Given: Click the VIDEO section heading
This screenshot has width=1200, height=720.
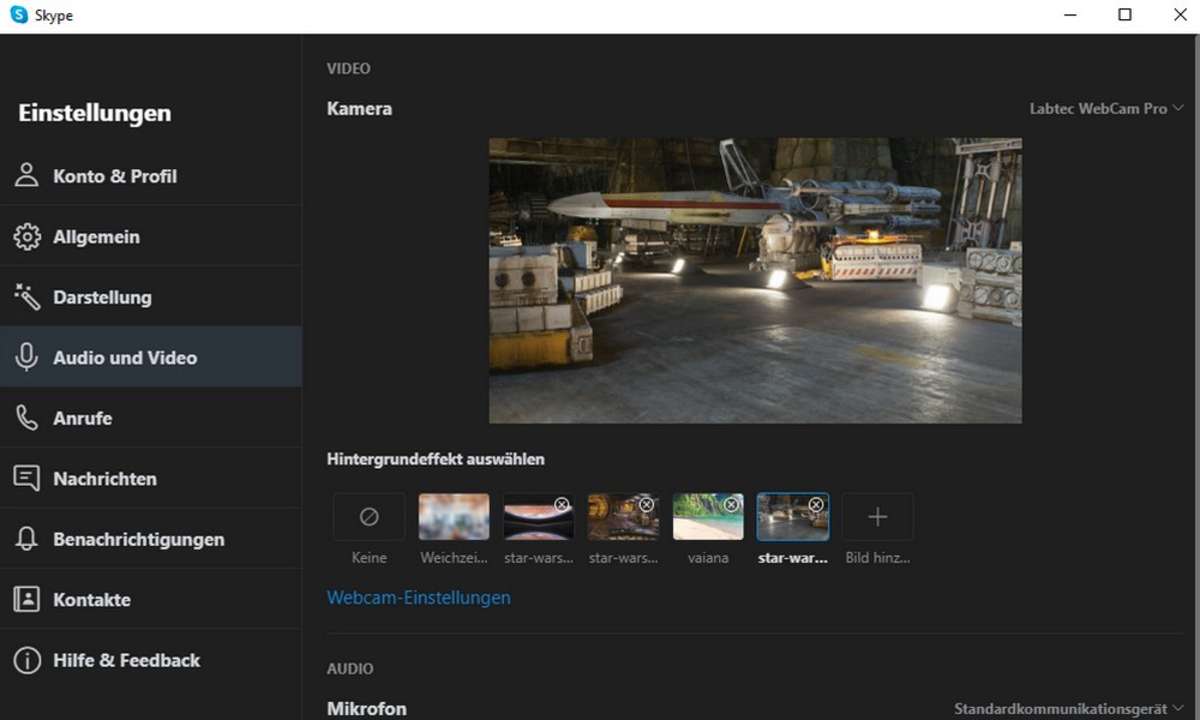Looking at the screenshot, I should 349,69.
